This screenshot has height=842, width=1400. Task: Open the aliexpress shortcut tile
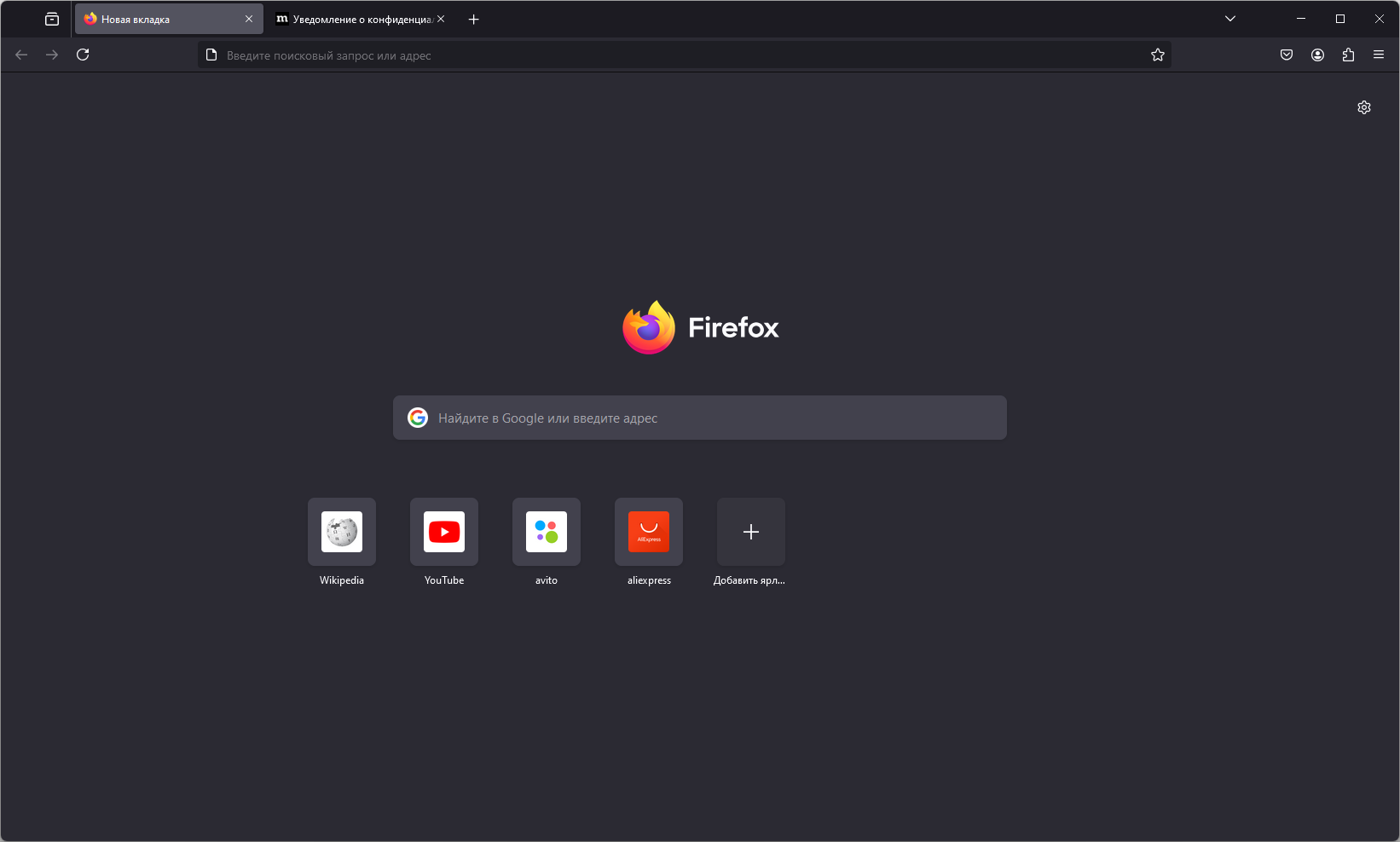click(649, 532)
